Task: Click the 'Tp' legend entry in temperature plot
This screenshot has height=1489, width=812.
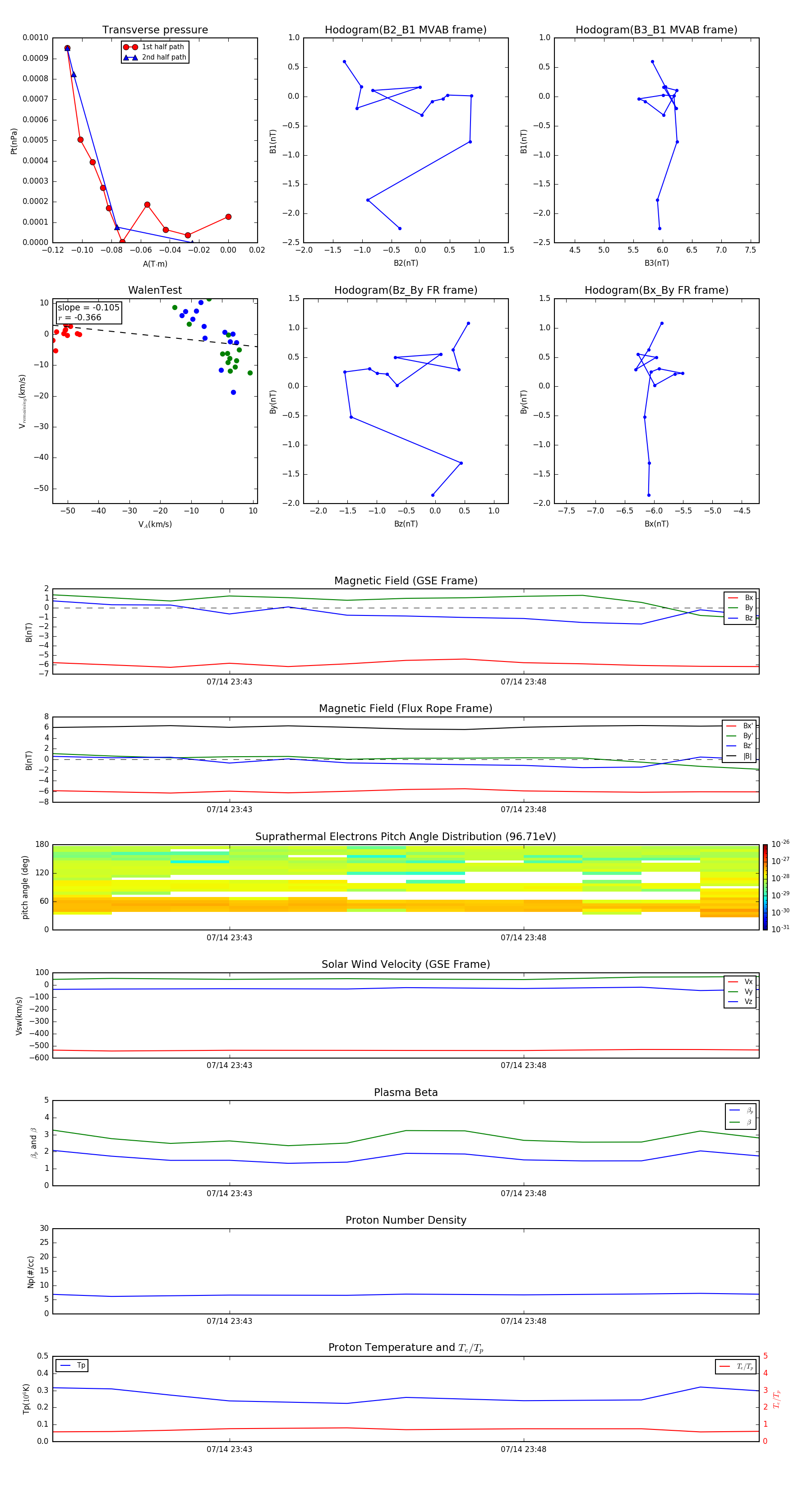Action: click(x=72, y=1365)
